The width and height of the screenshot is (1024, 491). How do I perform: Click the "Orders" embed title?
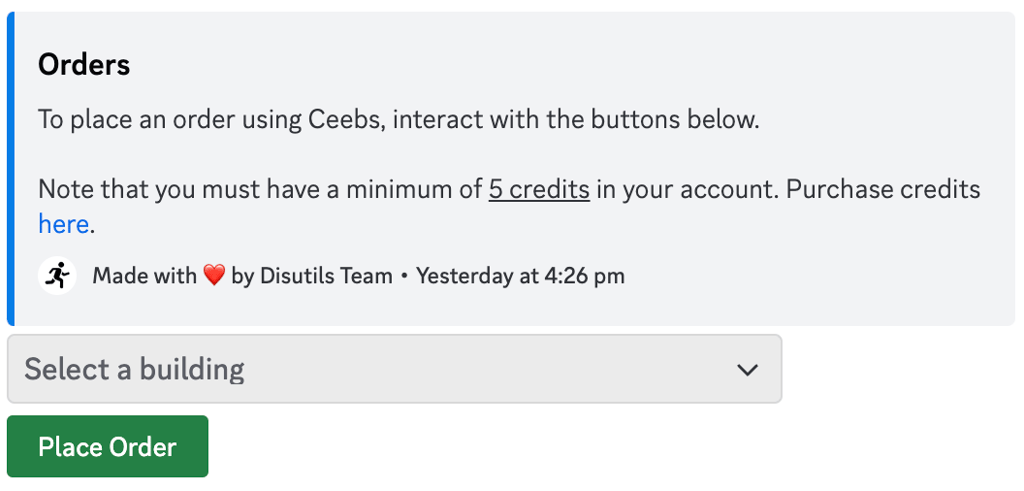[84, 65]
